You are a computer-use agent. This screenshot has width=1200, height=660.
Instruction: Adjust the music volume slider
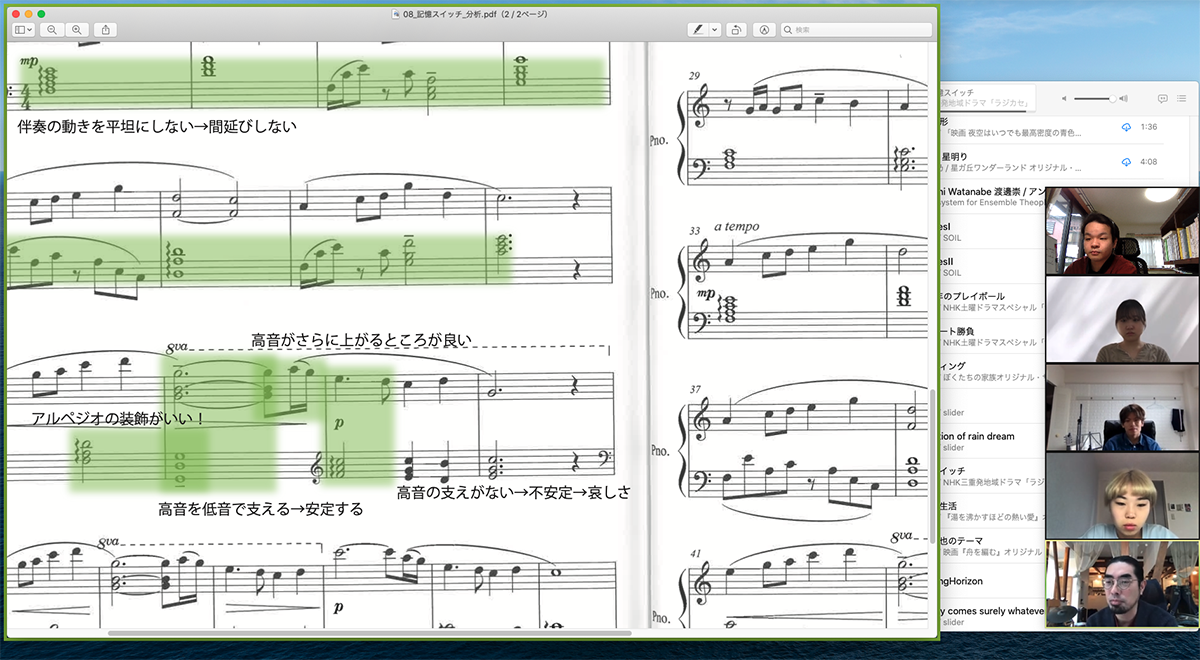(x=1094, y=99)
